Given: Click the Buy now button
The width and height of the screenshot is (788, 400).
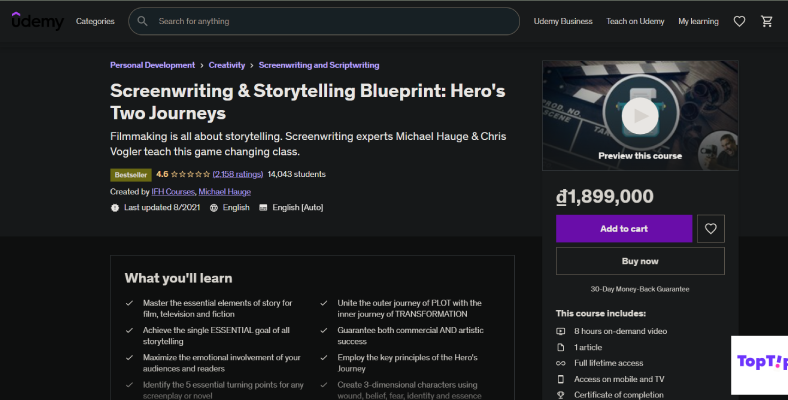Looking at the screenshot, I should pos(640,261).
